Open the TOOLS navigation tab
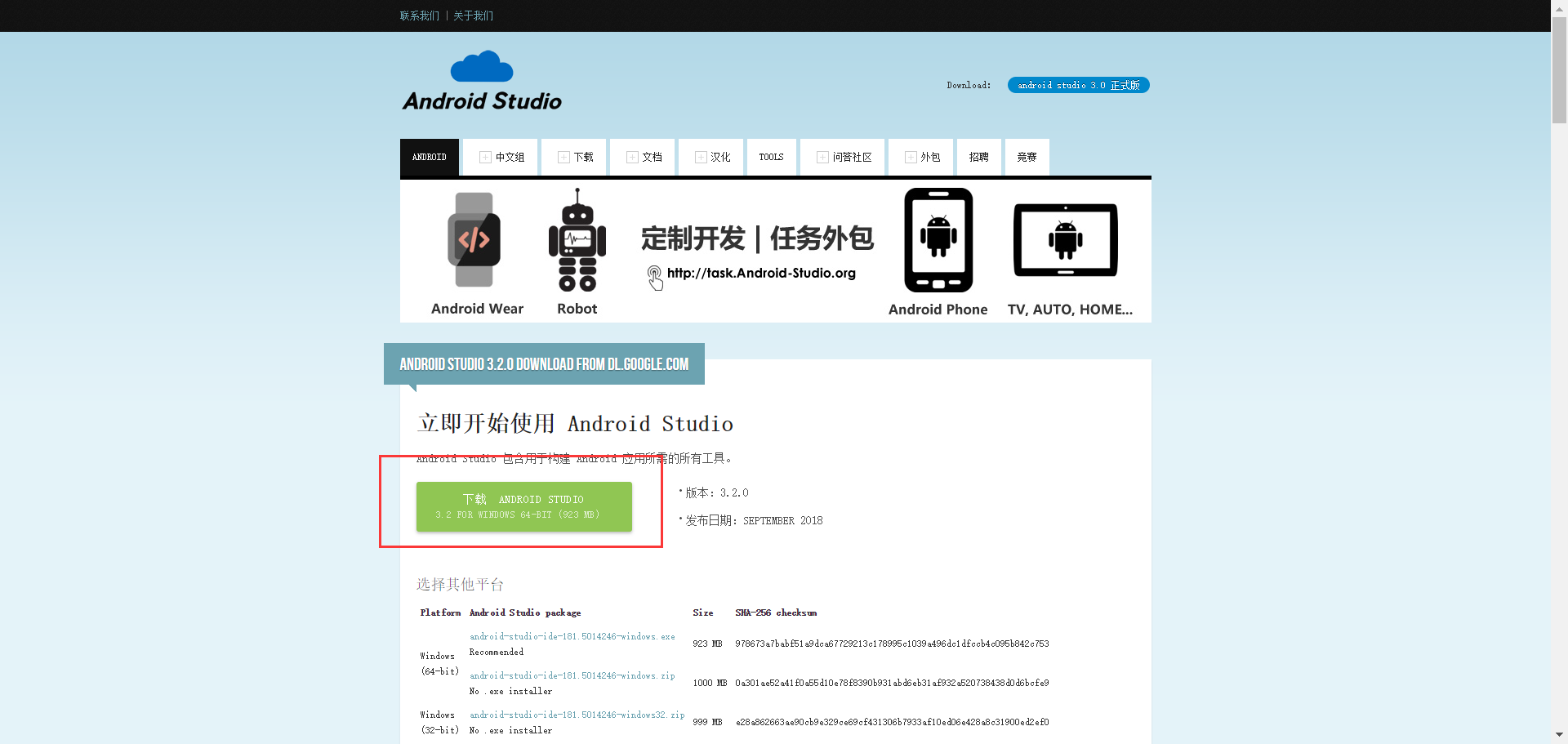Viewport: 1568px width, 744px height. click(771, 157)
